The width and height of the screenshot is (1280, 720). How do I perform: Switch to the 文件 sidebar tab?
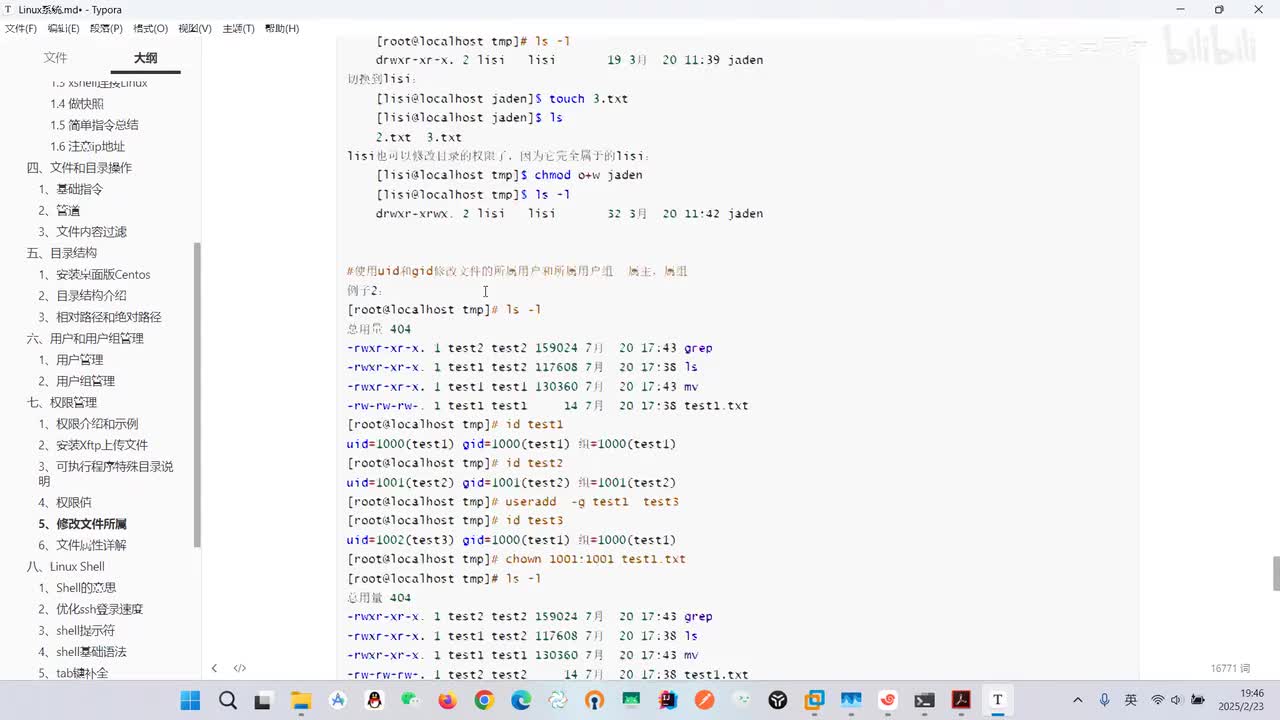coord(55,58)
